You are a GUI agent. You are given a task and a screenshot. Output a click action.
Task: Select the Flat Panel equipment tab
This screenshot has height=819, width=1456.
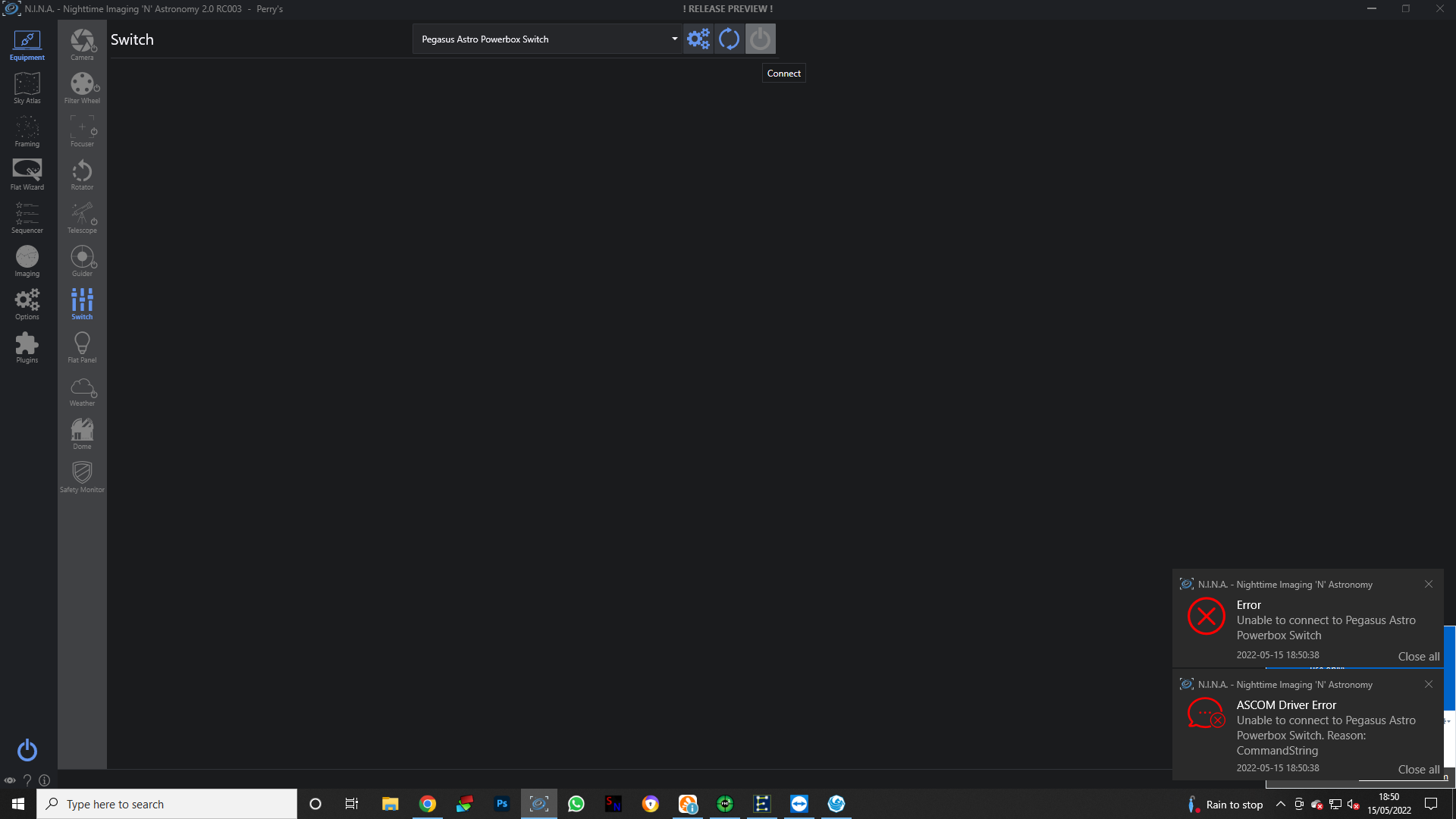pos(82,347)
